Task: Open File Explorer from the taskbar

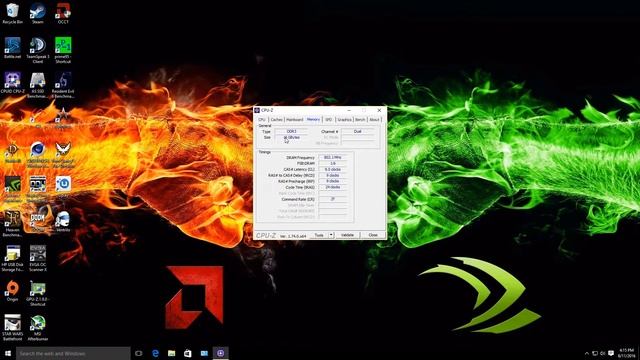Action: click(x=171, y=353)
